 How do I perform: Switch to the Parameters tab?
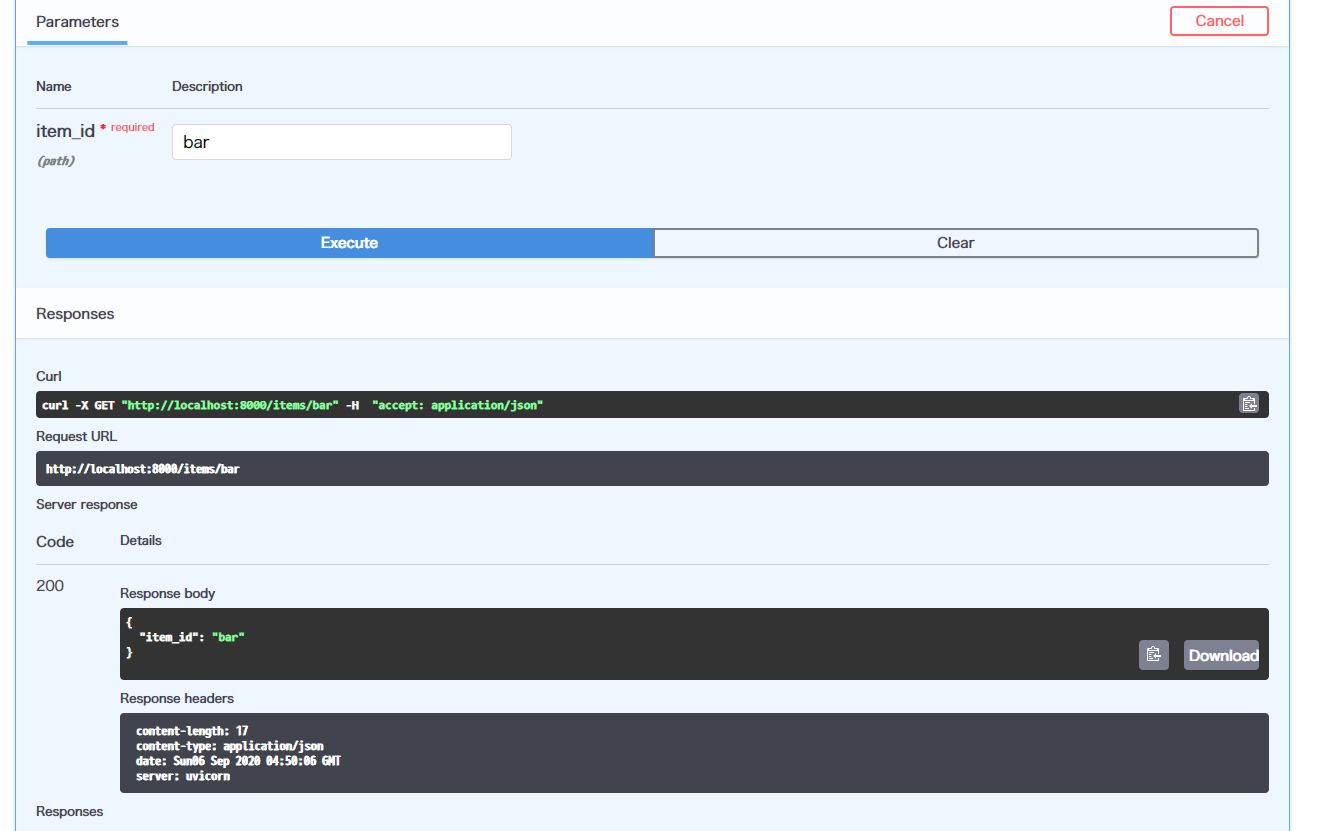[x=76, y=21]
